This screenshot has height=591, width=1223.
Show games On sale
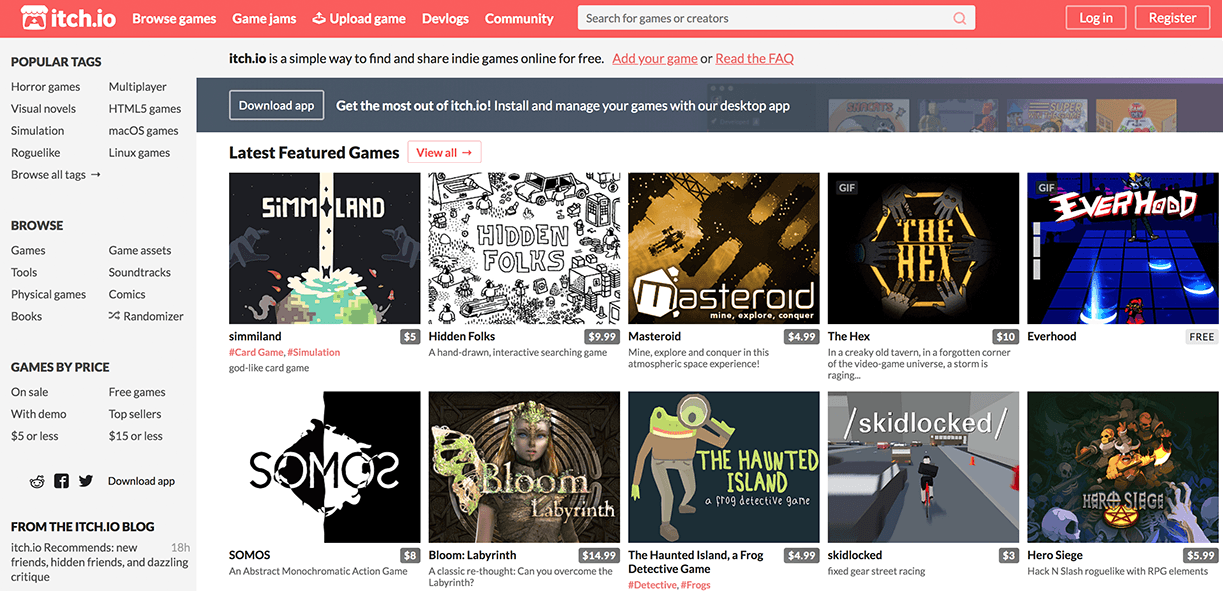(29, 392)
